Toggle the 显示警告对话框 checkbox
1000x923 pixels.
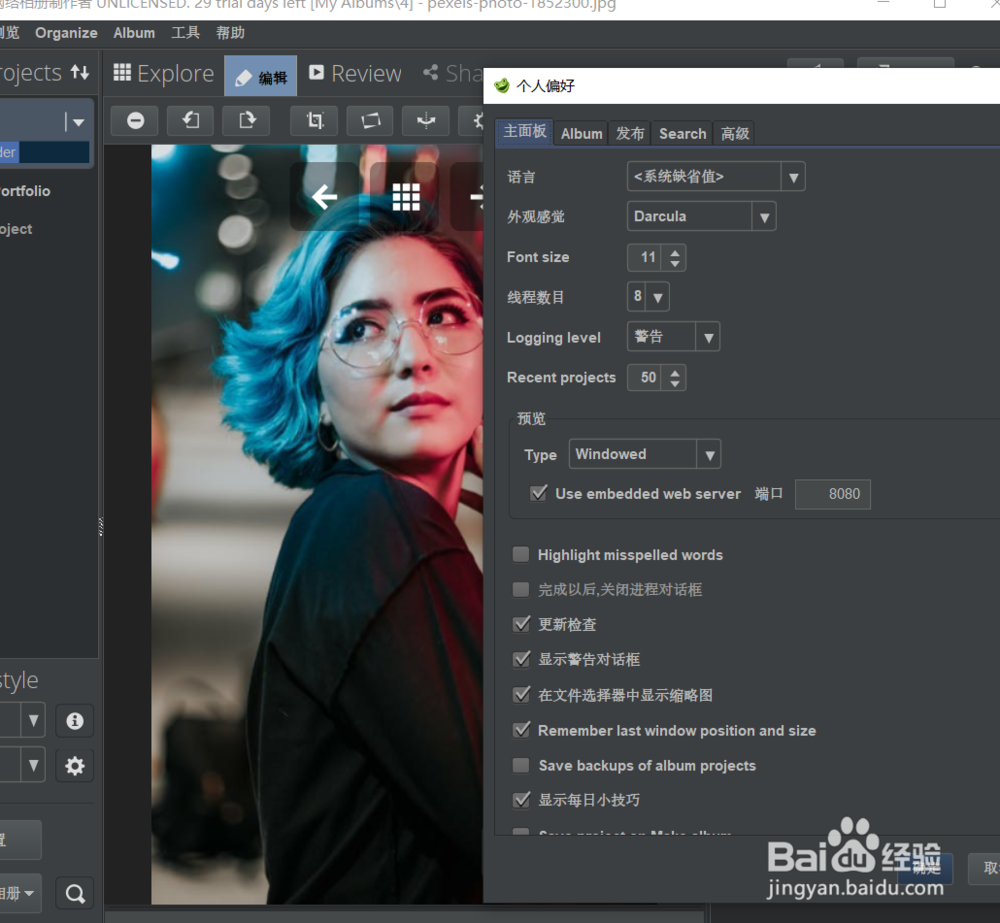coord(521,659)
